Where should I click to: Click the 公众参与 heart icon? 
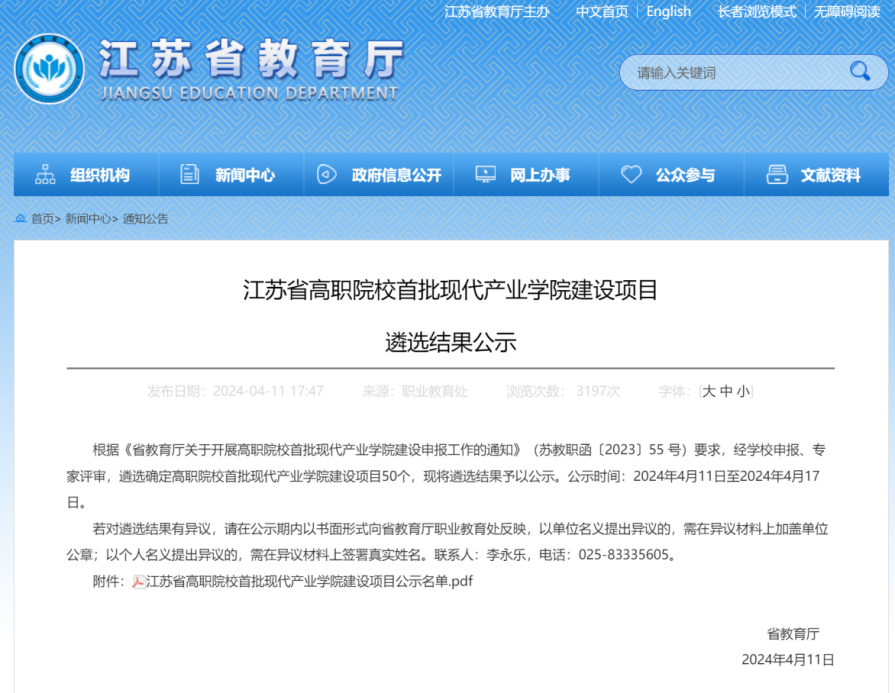click(x=631, y=175)
